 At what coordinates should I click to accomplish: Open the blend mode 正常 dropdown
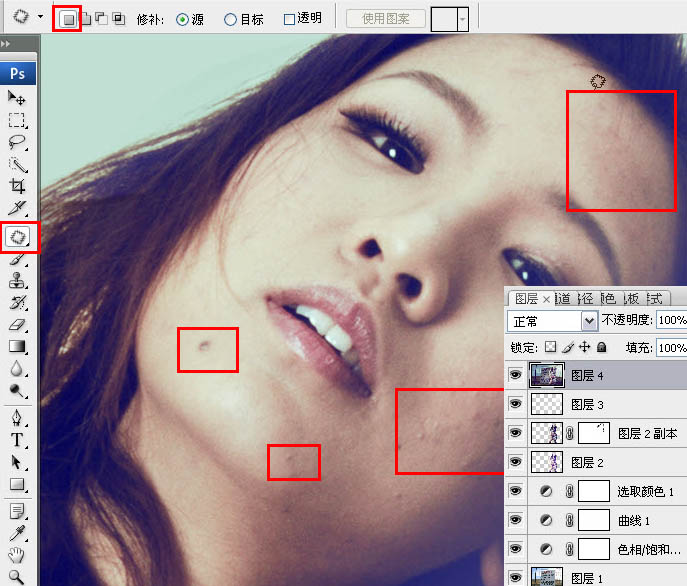590,321
